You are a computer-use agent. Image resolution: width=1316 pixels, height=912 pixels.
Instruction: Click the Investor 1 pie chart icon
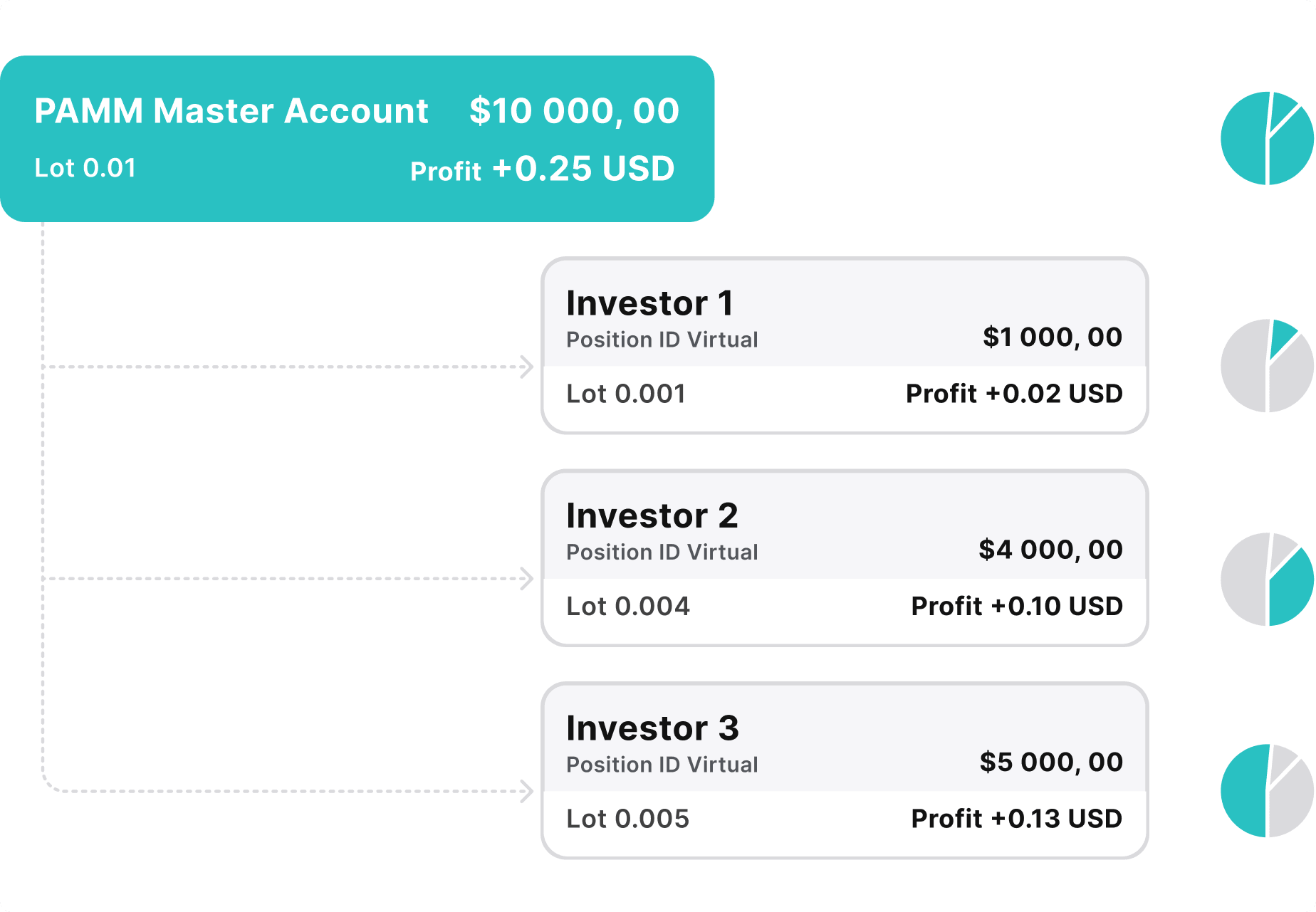coord(1266,365)
